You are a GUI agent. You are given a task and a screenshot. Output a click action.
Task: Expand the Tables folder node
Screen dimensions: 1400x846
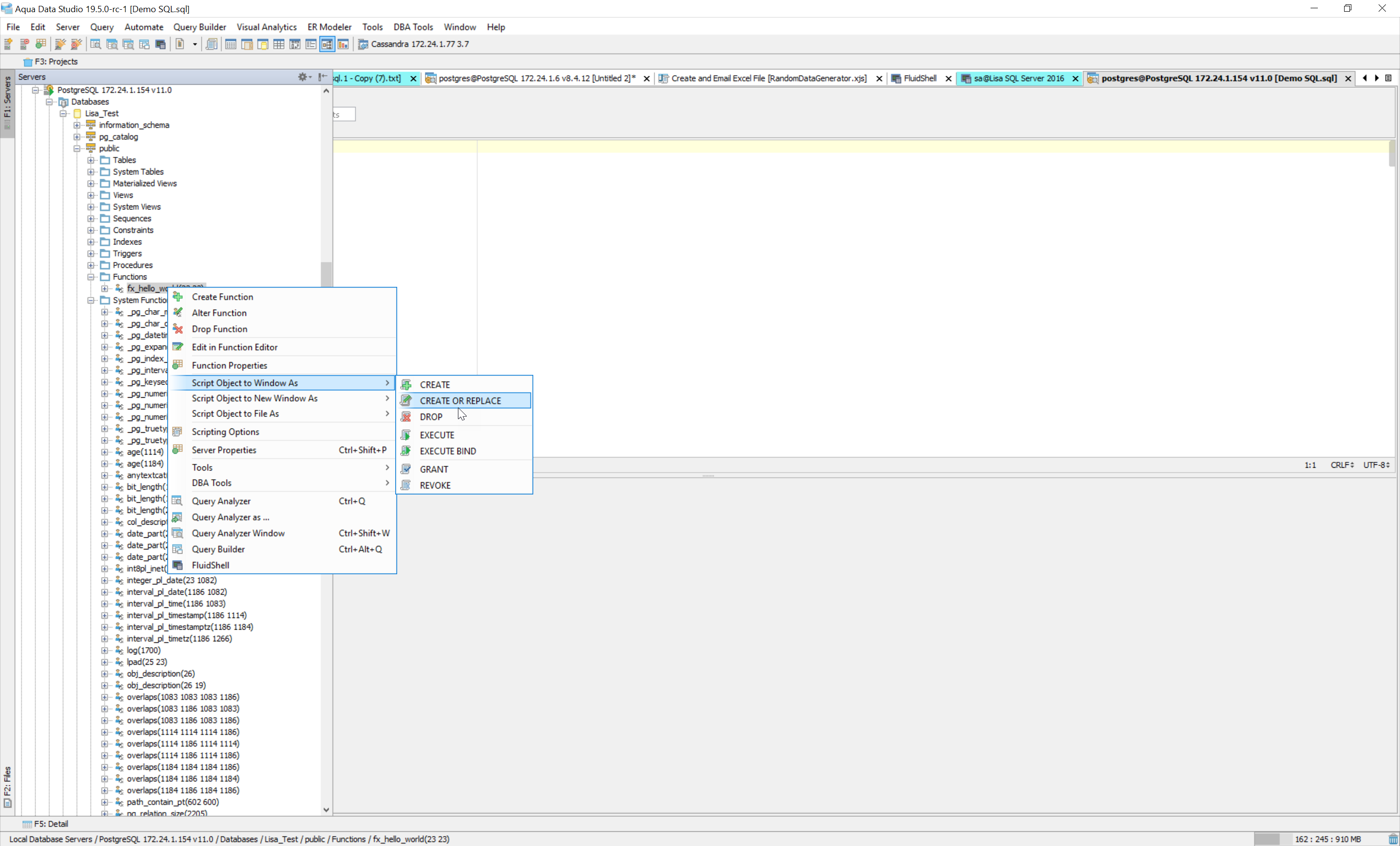tap(91, 160)
